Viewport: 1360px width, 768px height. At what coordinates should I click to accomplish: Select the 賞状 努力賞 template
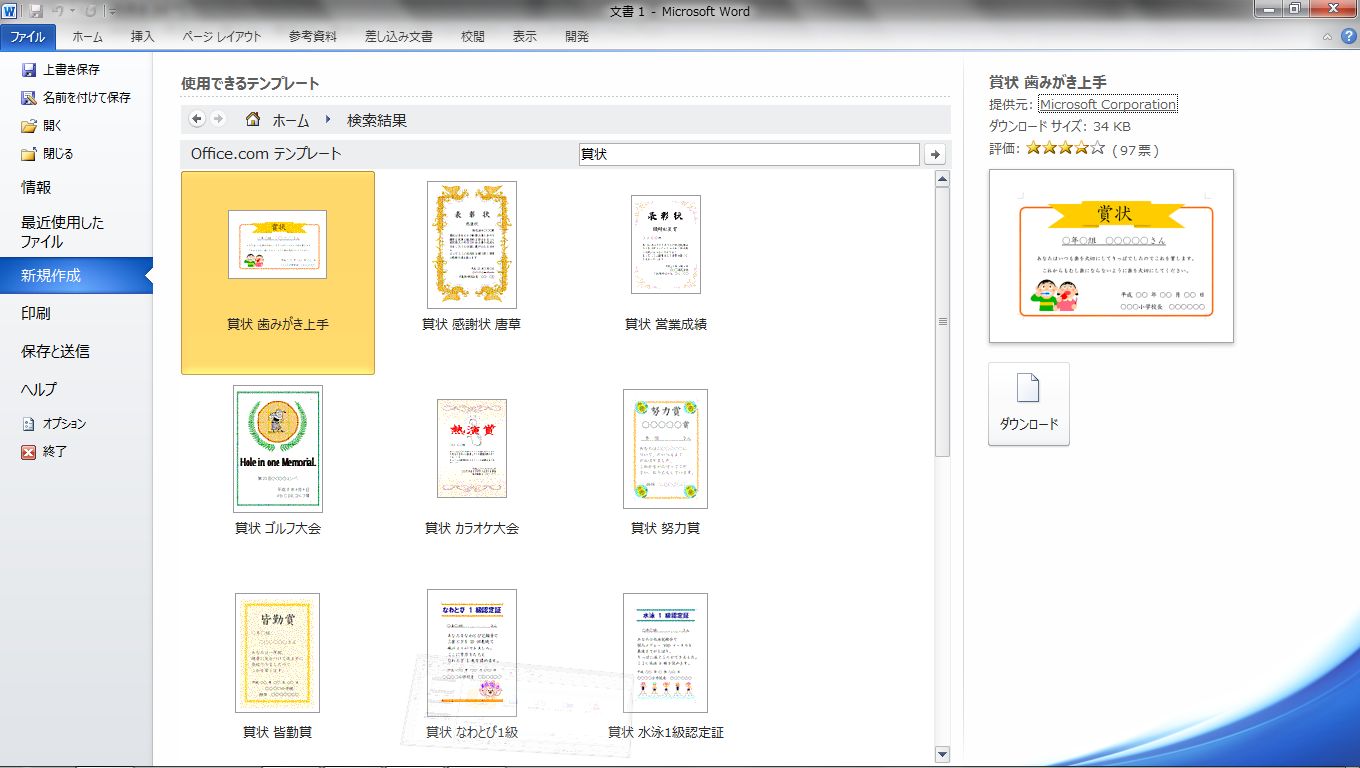tap(666, 463)
